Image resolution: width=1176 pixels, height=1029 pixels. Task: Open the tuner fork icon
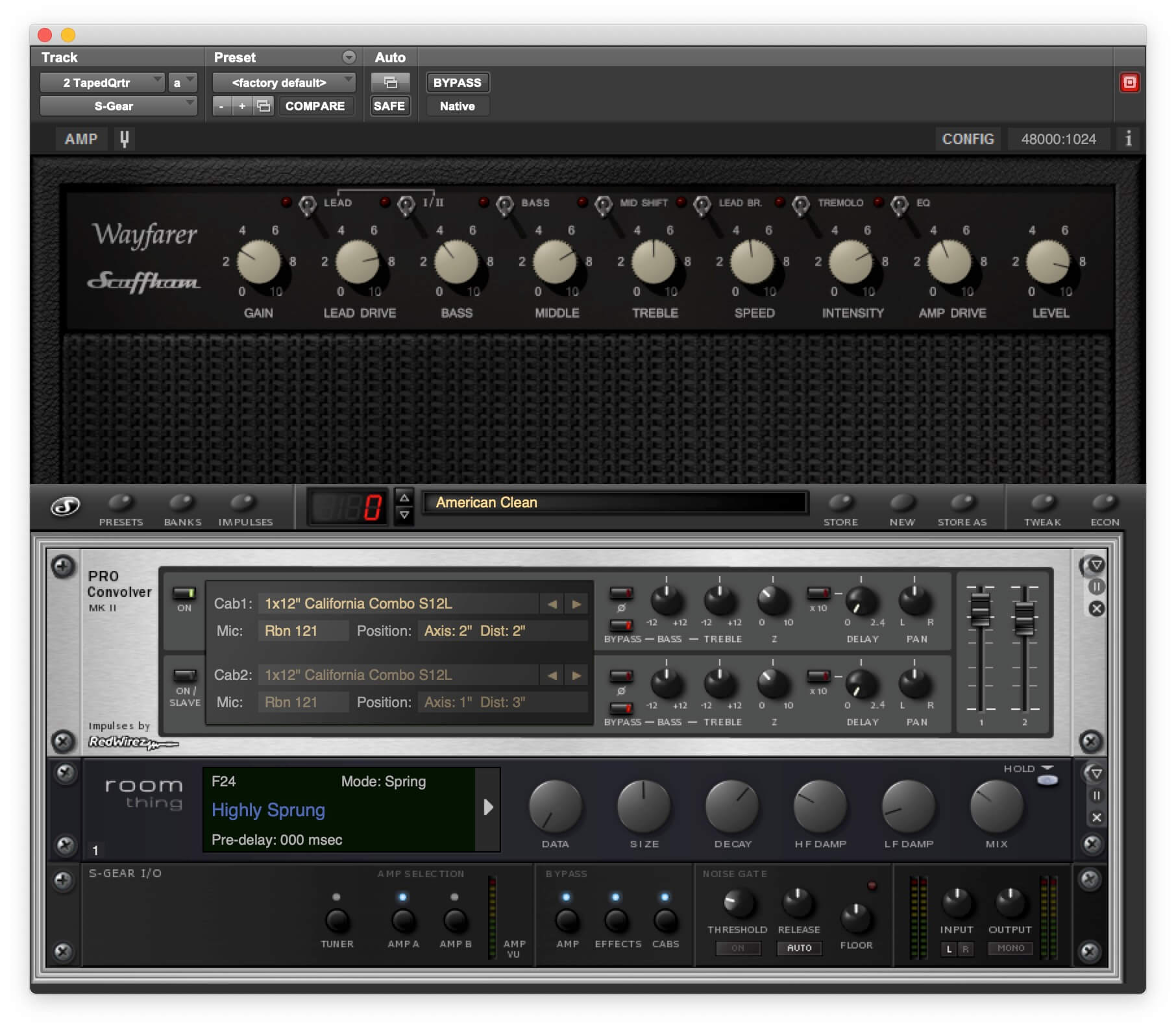[125, 139]
